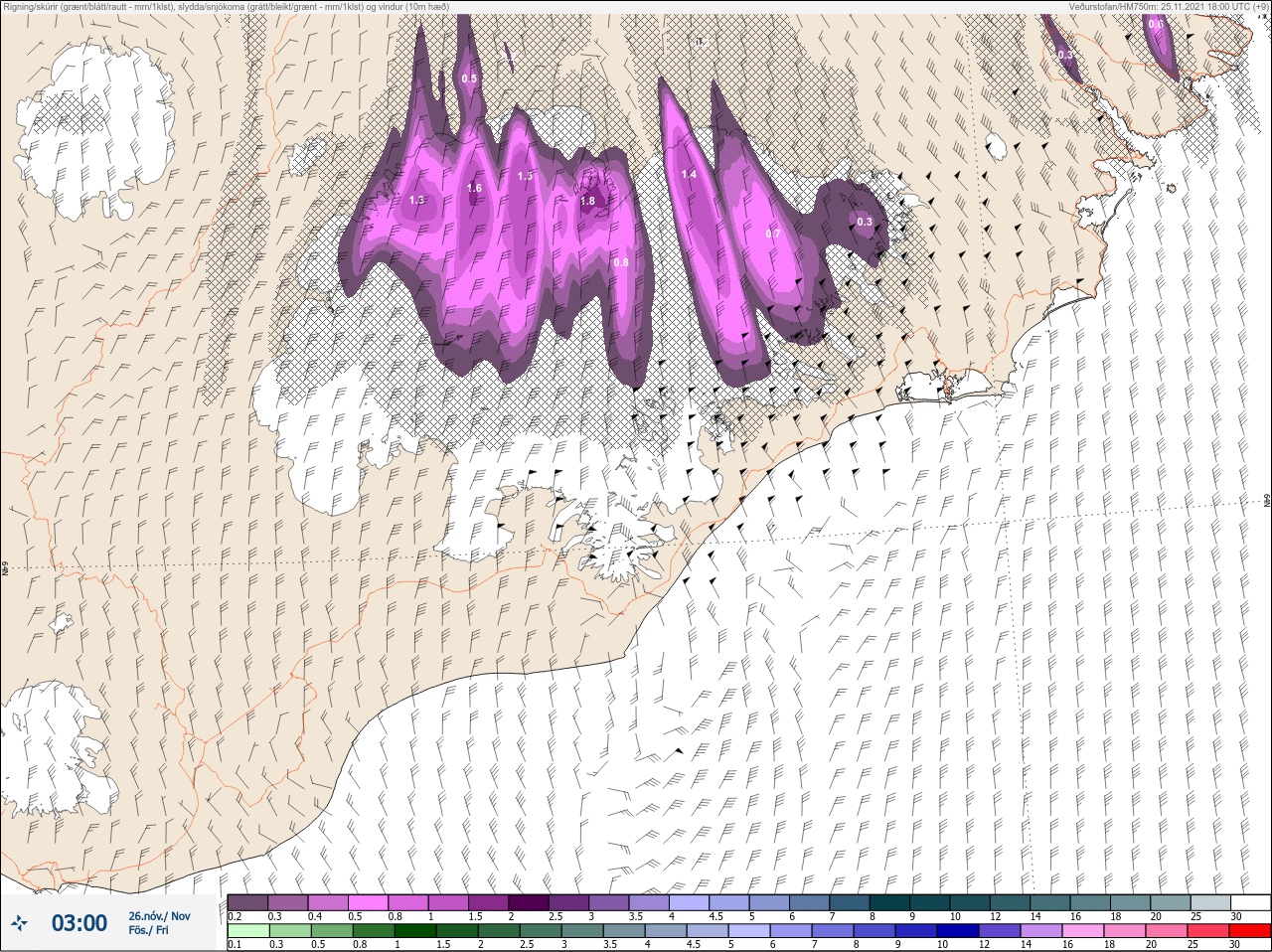Click the 1.5 precipitation value label on map
Image resolution: width=1272 pixels, height=952 pixels.
point(526,176)
